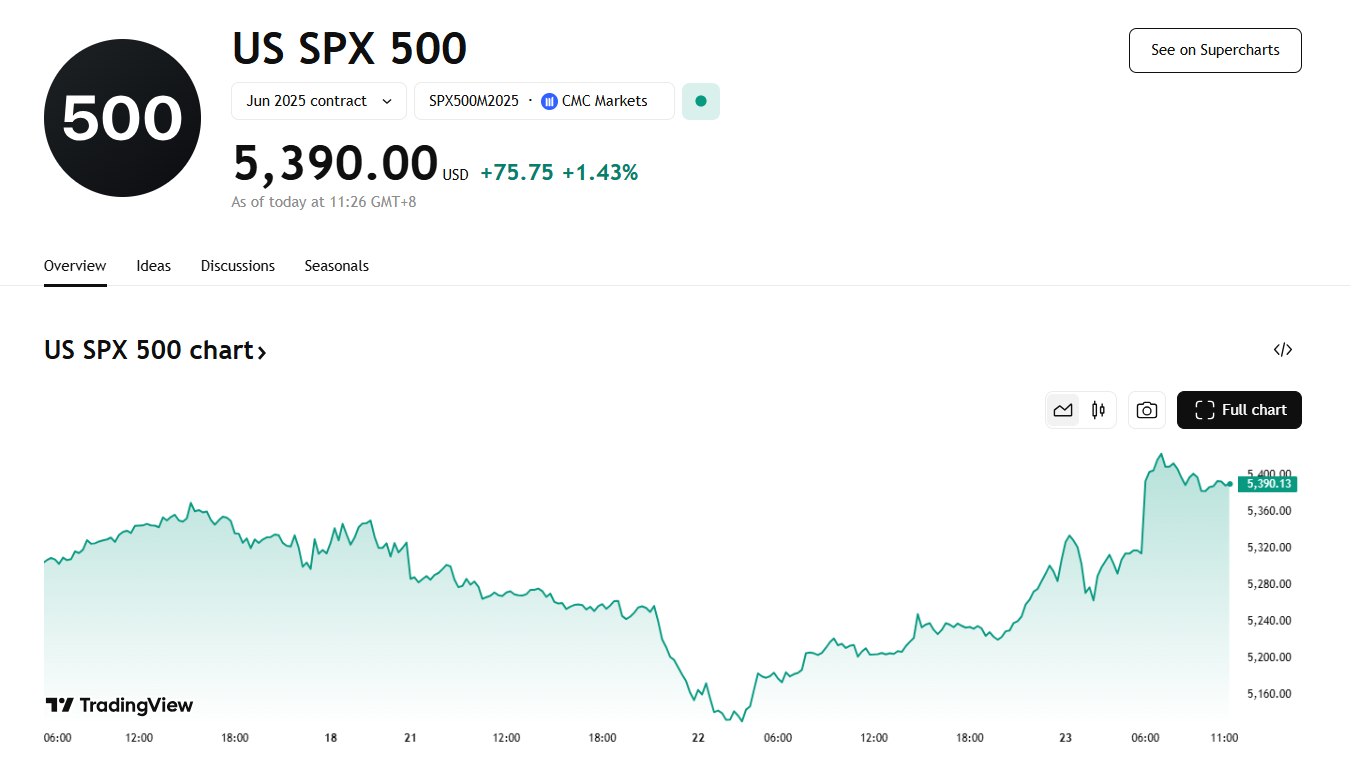Screen dimensions: 1350x770
Task: Click the CMC Markets broker icon
Action: [x=549, y=101]
